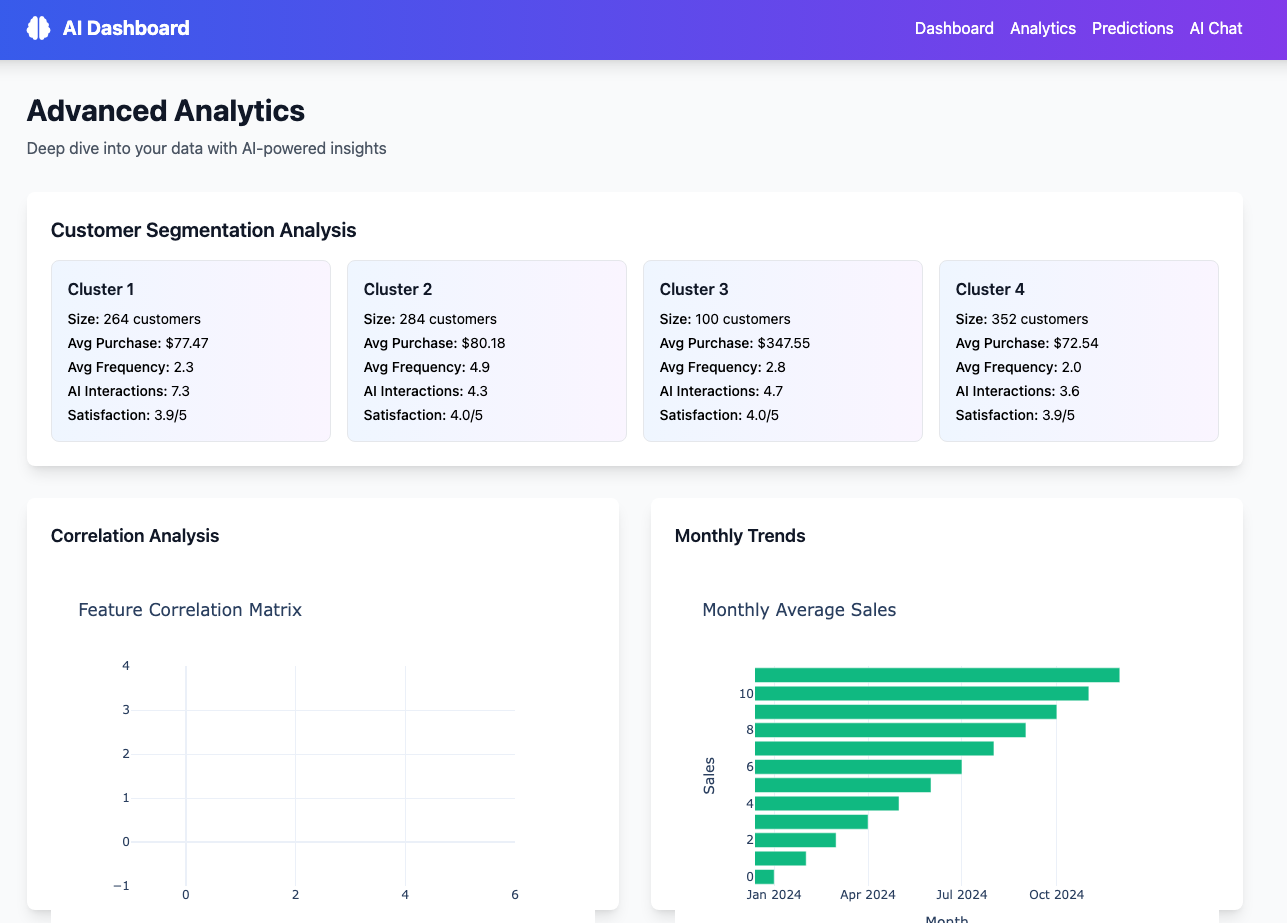Click the Monthly Trends heading
The image size is (1287, 923).
click(x=739, y=536)
